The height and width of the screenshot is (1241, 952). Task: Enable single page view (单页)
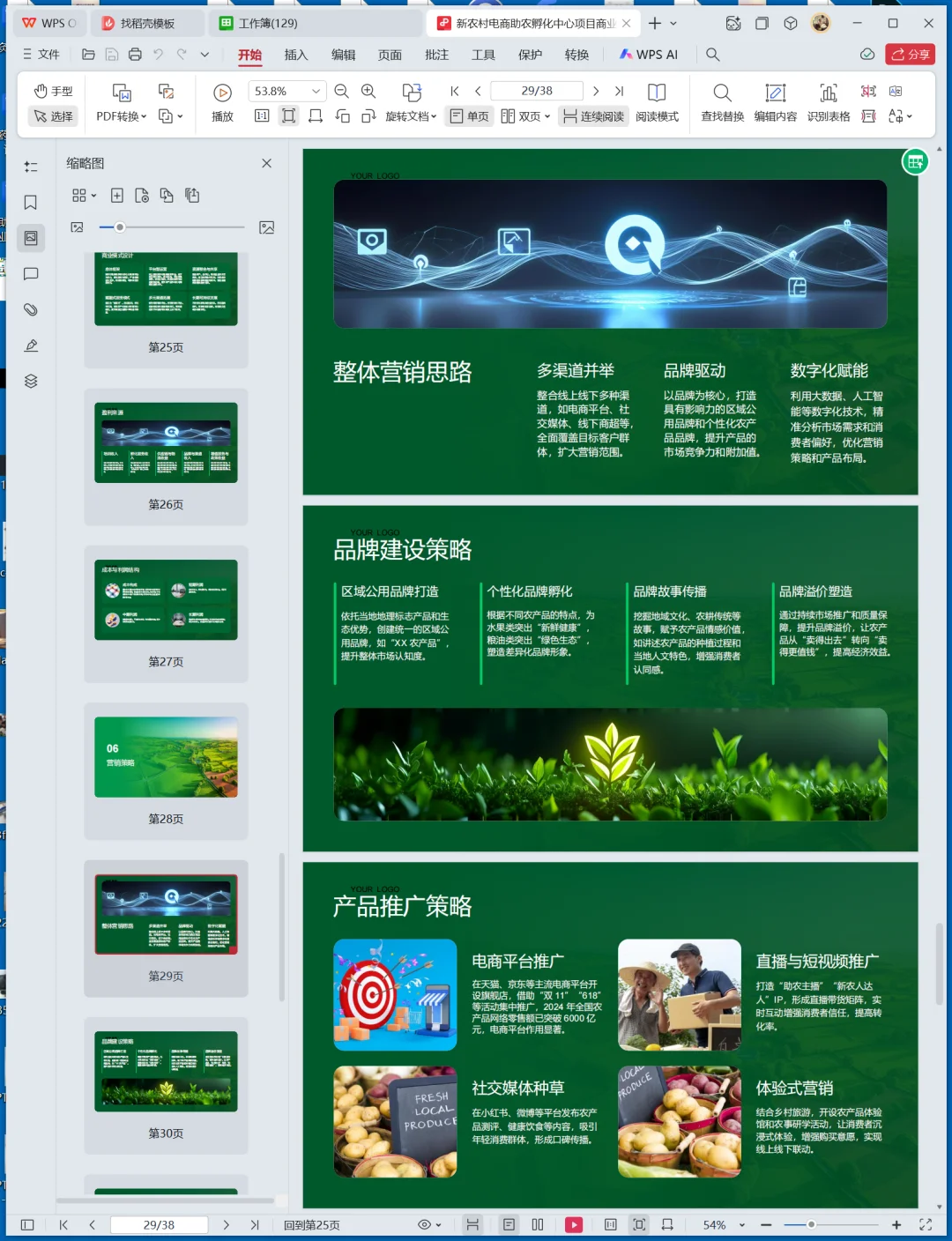pos(469,116)
